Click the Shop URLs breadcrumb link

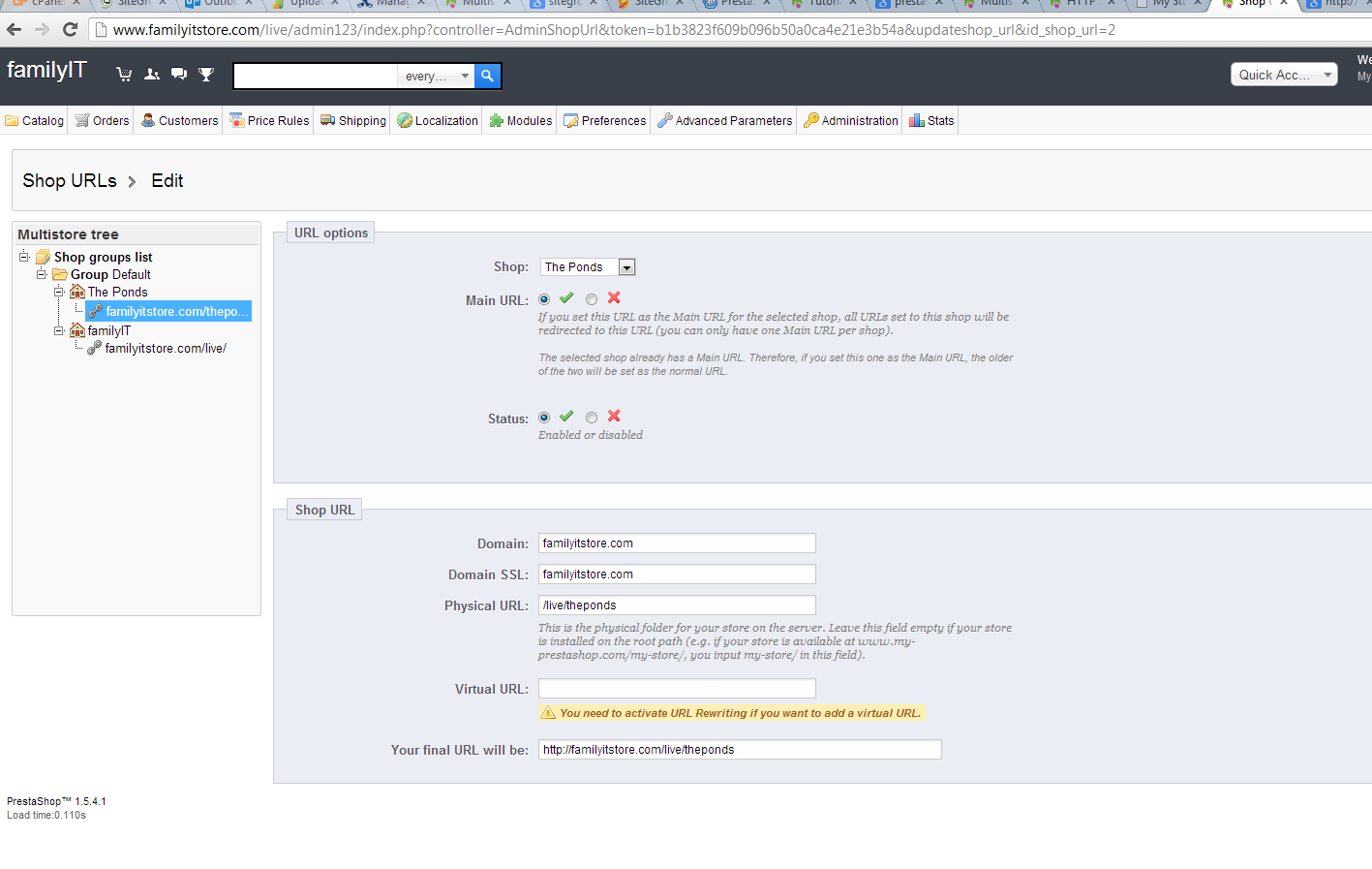[70, 181]
